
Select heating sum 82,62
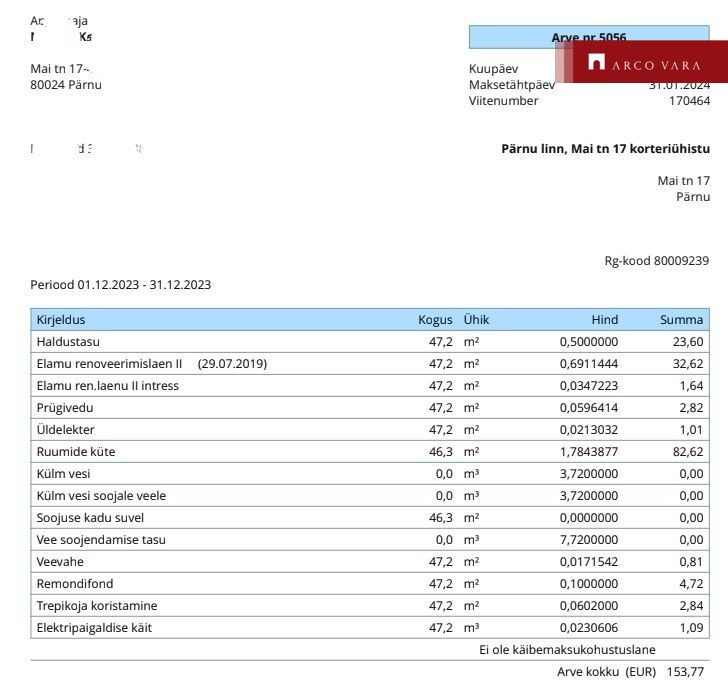(x=688, y=452)
